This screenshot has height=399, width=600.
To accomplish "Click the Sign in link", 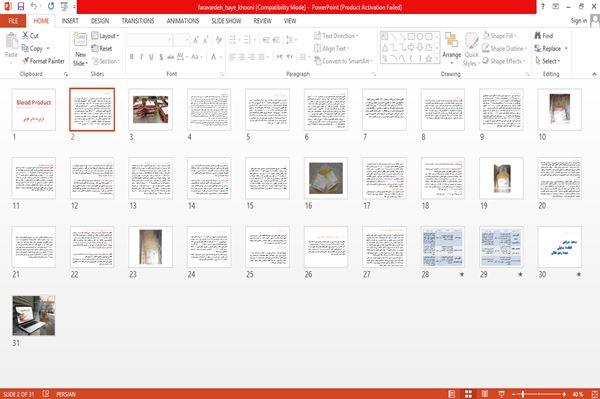I will pos(578,21).
